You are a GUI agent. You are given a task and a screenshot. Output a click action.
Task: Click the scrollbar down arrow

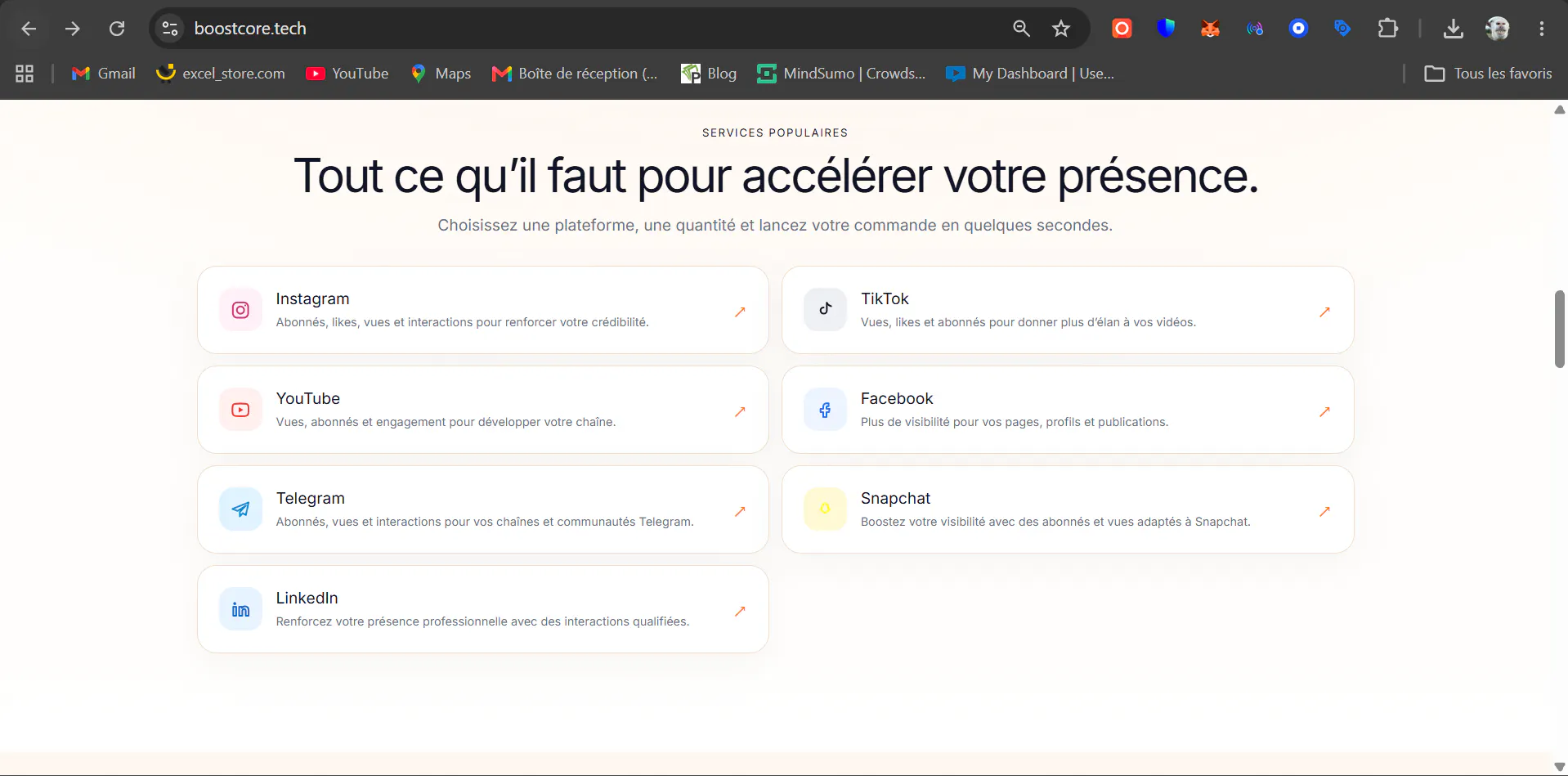pos(1560,767)
